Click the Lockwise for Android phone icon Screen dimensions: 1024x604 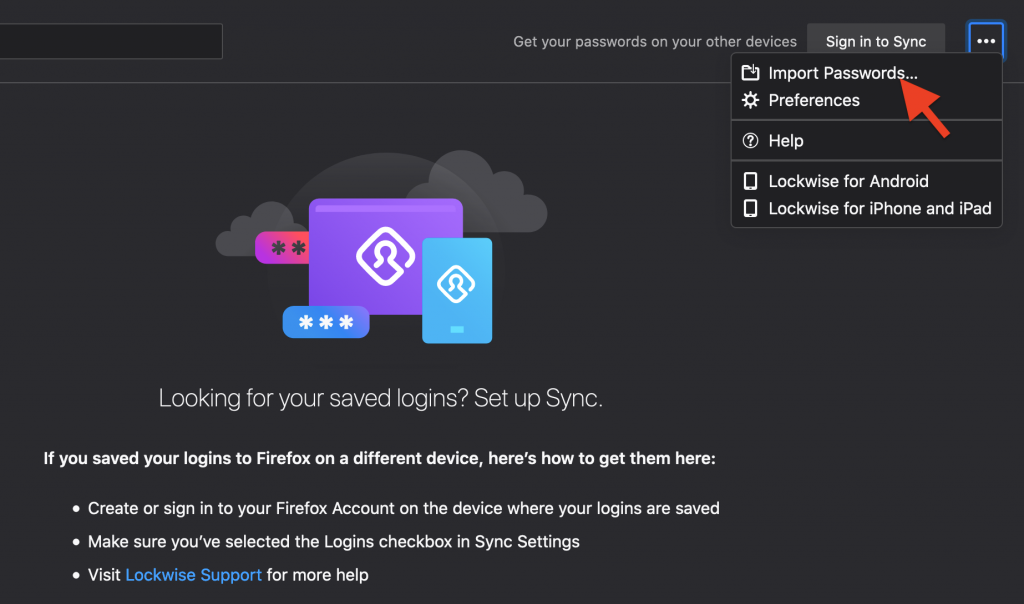click(x=750, y=181)
